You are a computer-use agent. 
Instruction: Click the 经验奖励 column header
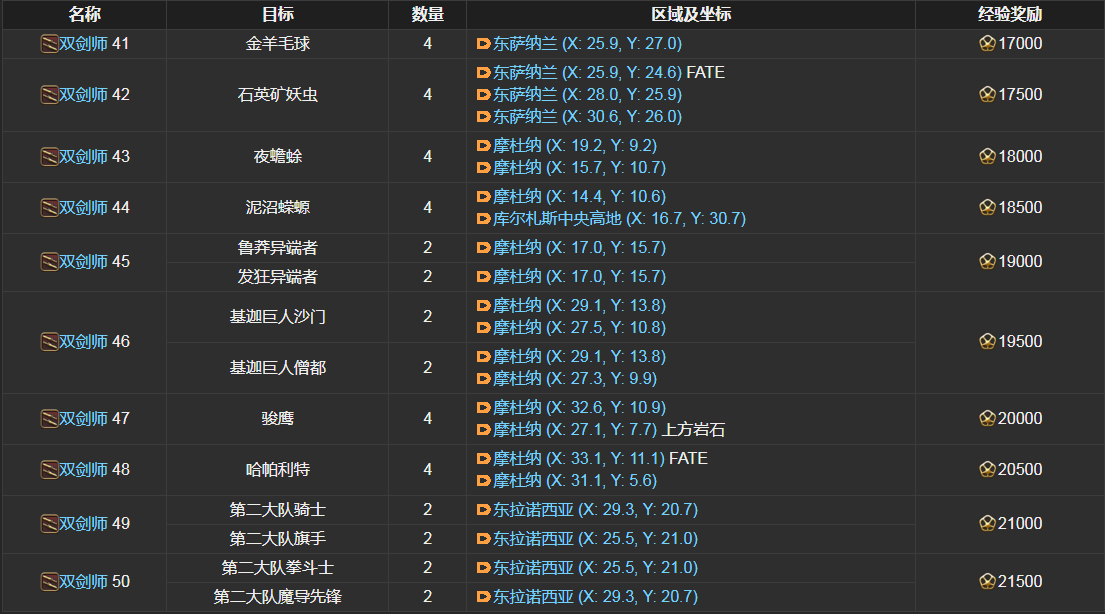tap(1010, 14)
